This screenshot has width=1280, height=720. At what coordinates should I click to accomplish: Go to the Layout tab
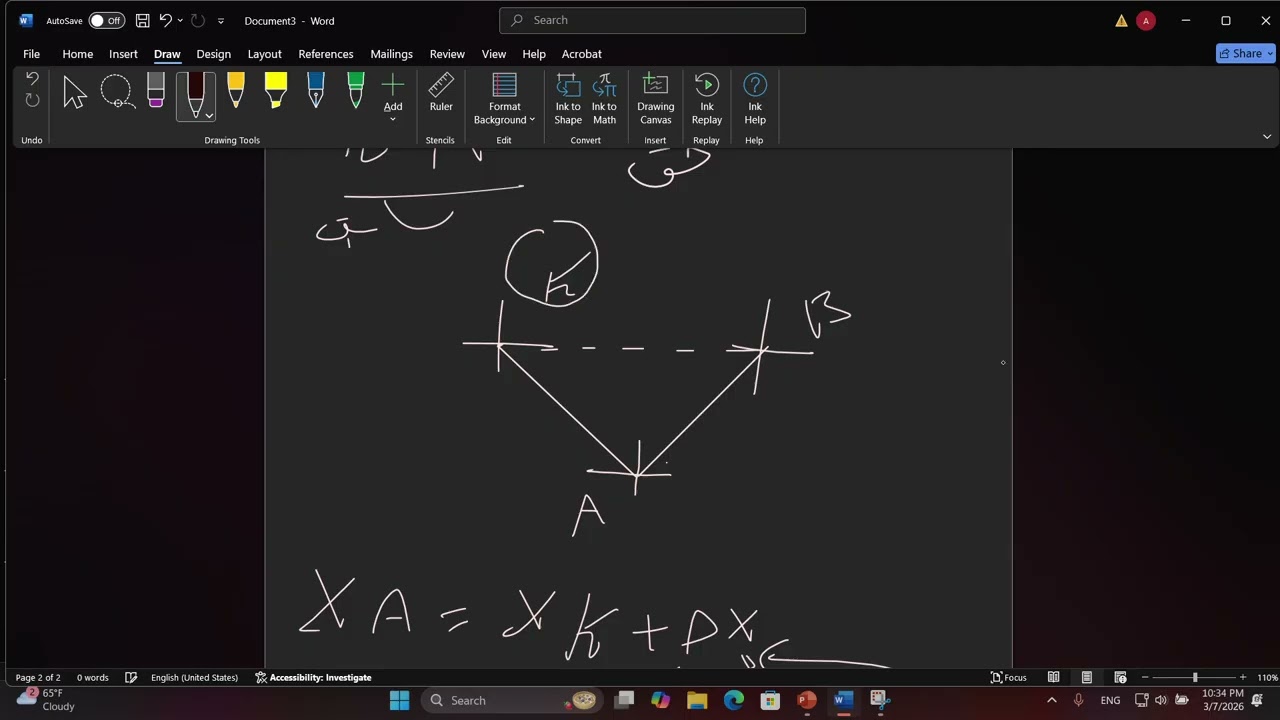pyautogui.click(x=264, y=54)
